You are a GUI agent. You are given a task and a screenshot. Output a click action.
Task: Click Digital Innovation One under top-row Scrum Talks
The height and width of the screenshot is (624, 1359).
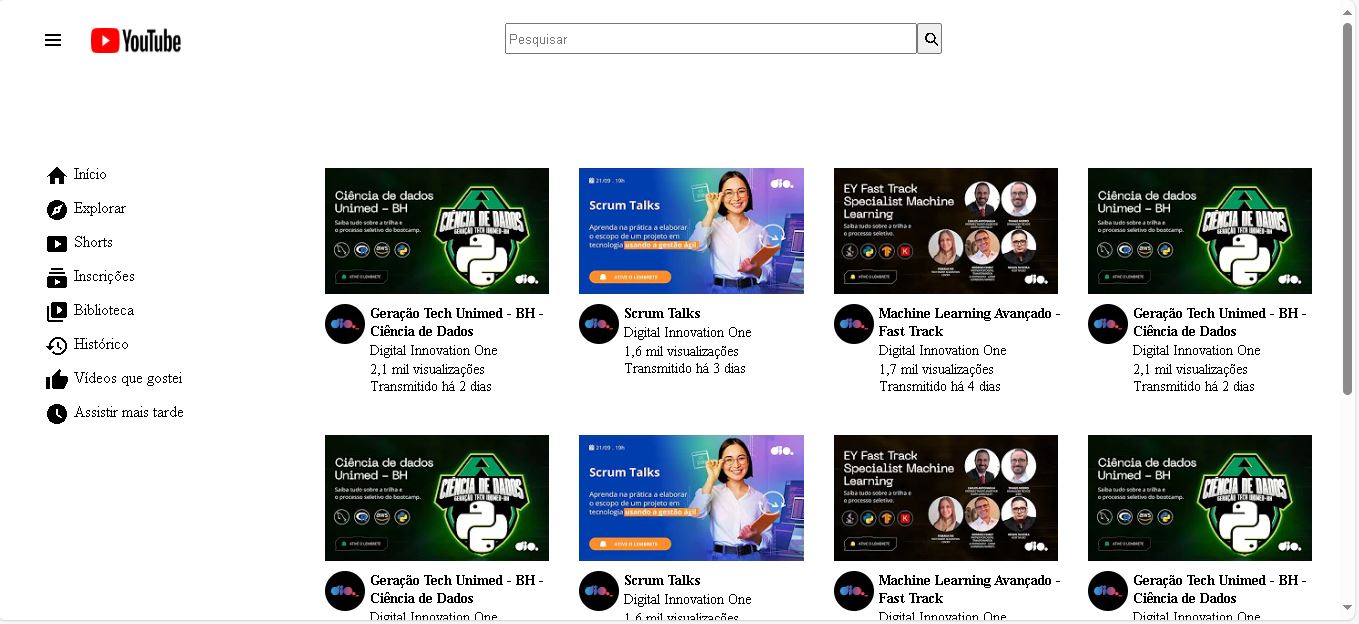point(688,333)
